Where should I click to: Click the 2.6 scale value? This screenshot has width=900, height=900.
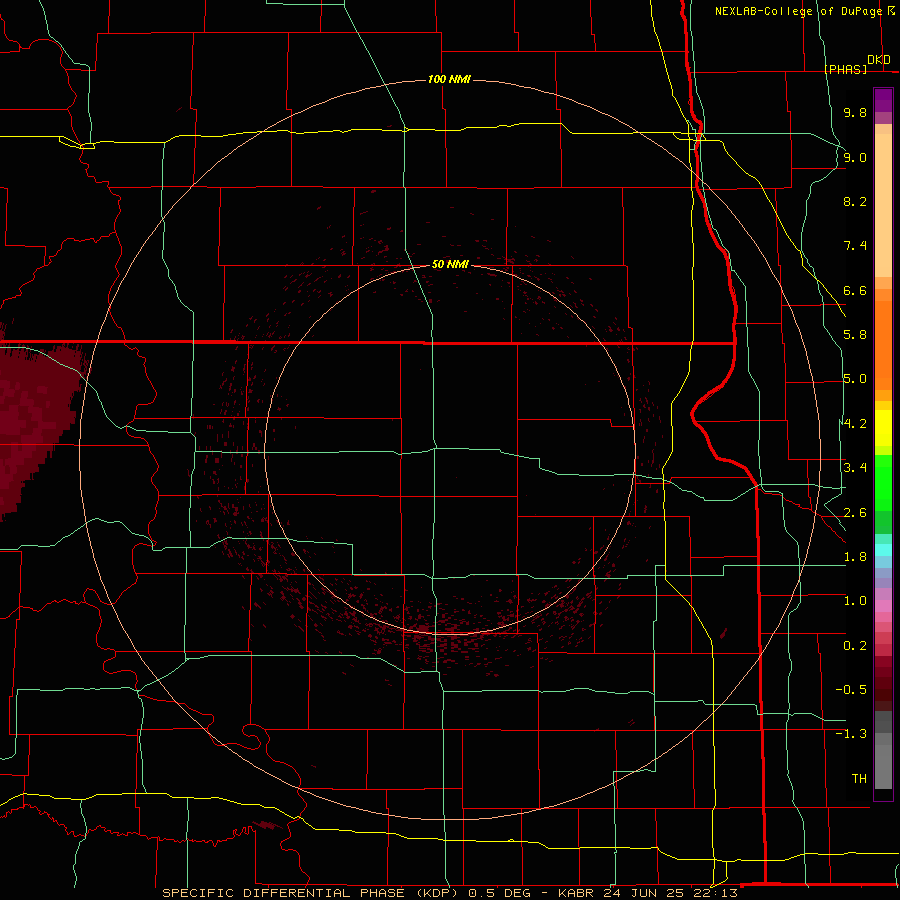855,513
